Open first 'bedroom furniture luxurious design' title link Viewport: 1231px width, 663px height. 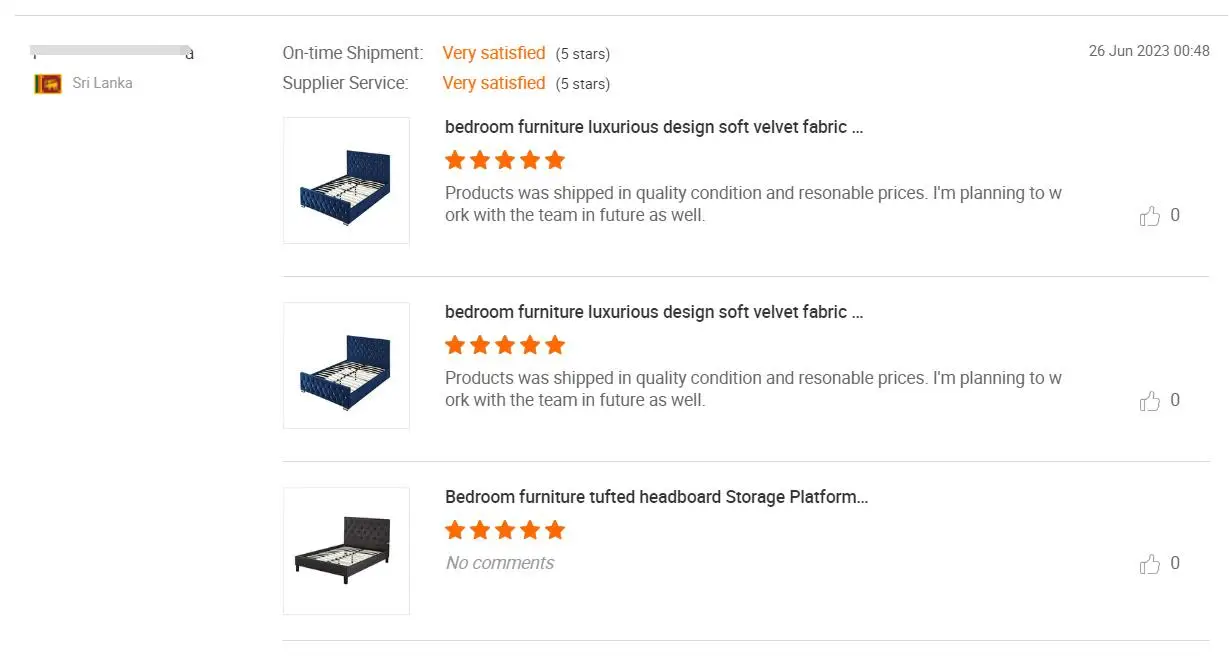654,127
